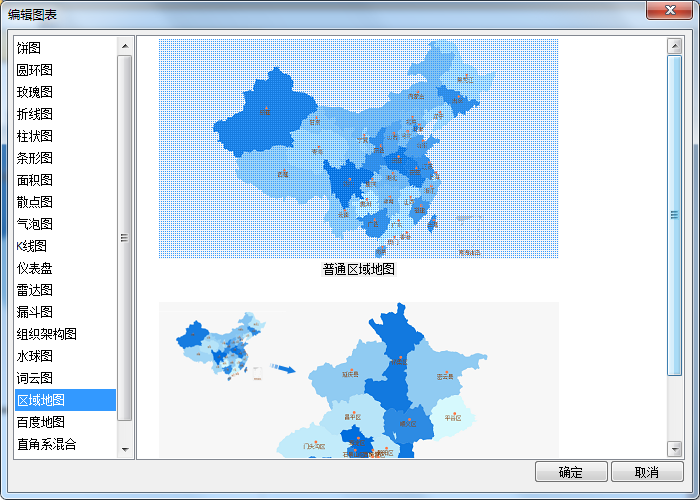Select 玫瑰图 chart type
Image resolution: width=700 pixels, height=500 pixels.
click(x=34, y=92)
